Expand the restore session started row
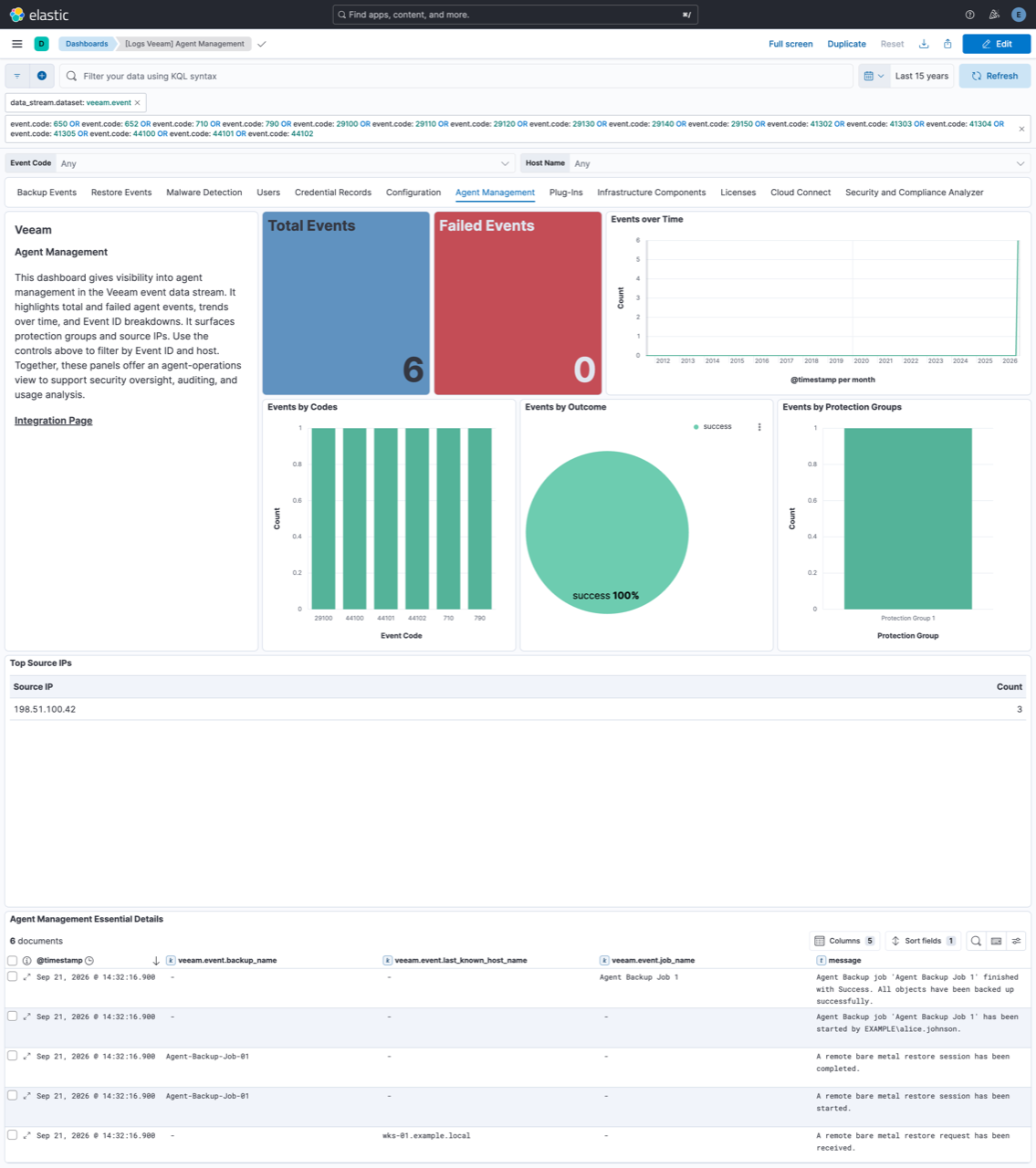Screen dimensions: 1036x1168 (x=26, y=1096)
